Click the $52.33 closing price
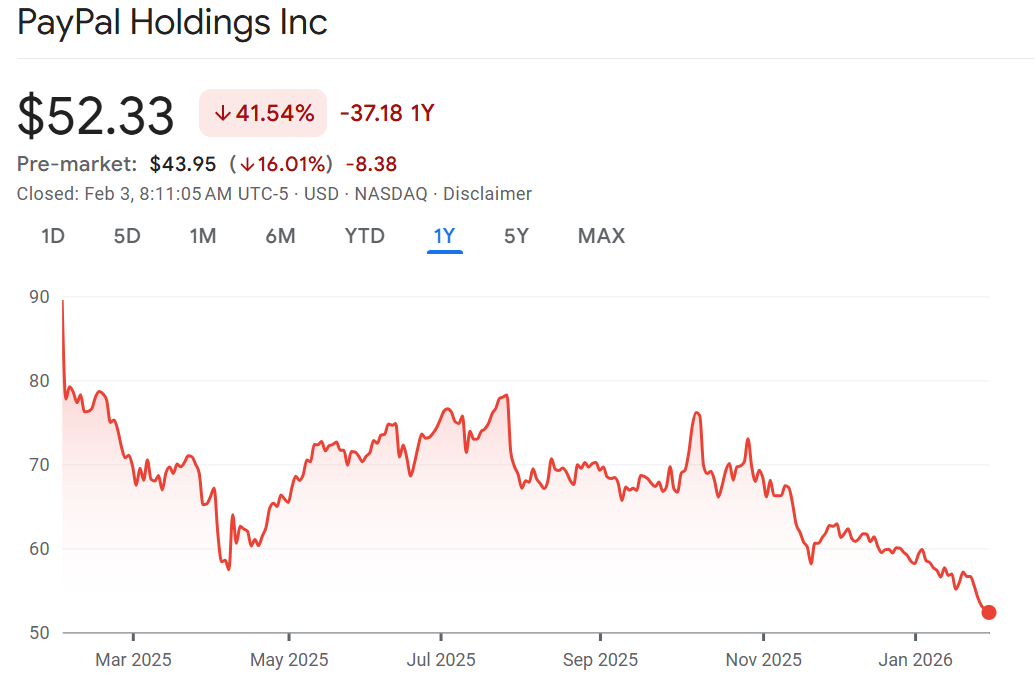Screen dimensions: 1035x697 [x=96, y=116]
